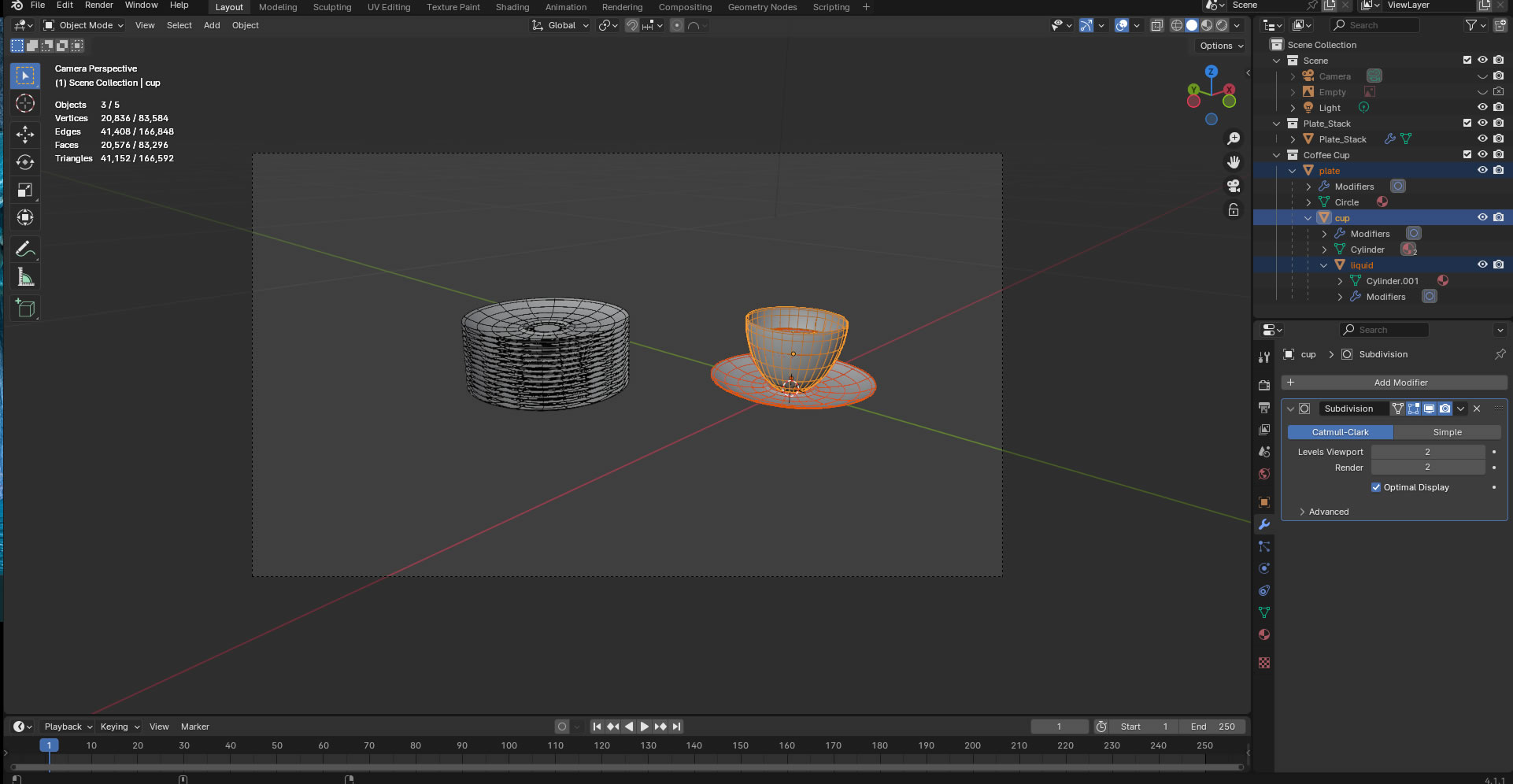Open the Object properties tab

click(1264, 502)
